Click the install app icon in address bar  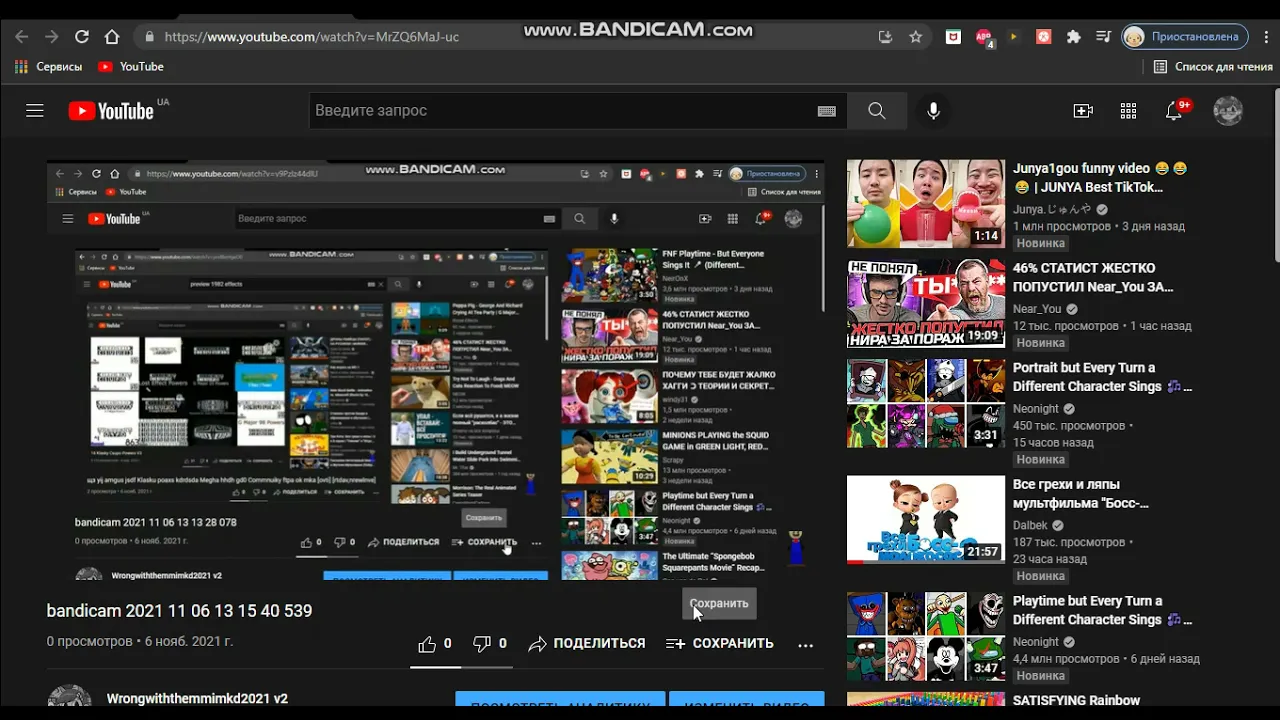885,37
